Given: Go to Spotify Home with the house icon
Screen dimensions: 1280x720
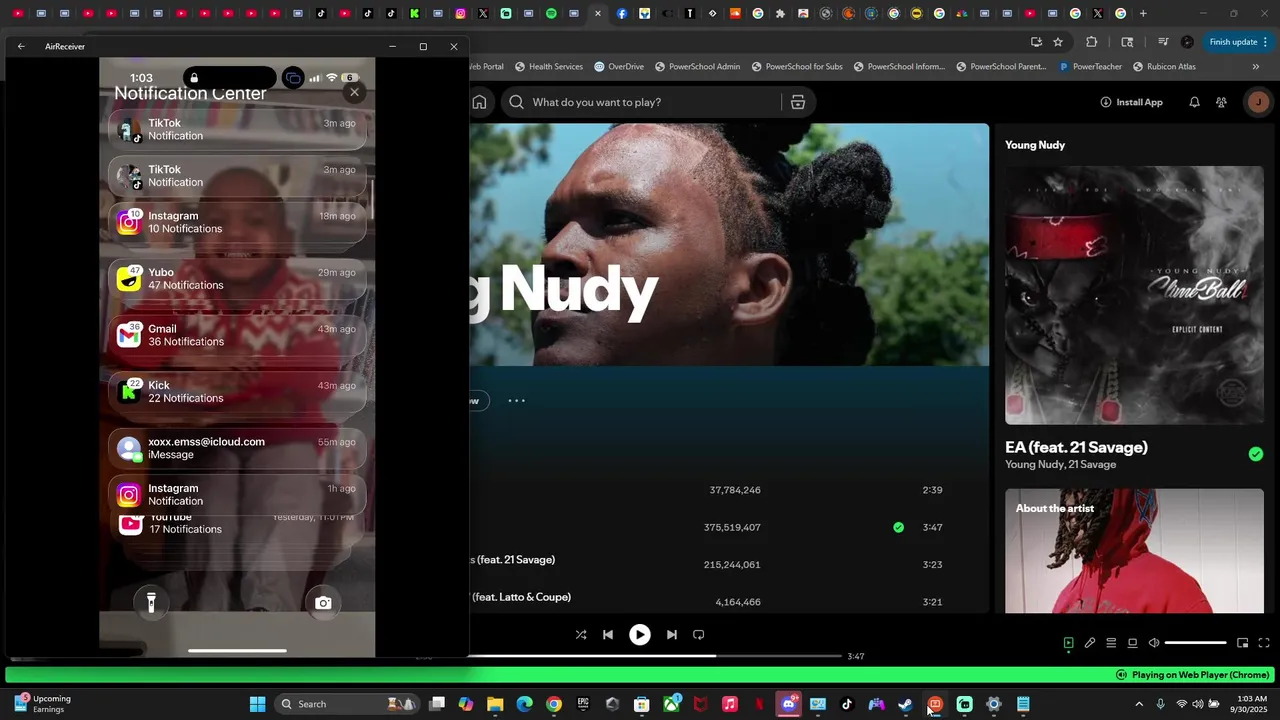Looking at the screenshot, I should (480, 102).
